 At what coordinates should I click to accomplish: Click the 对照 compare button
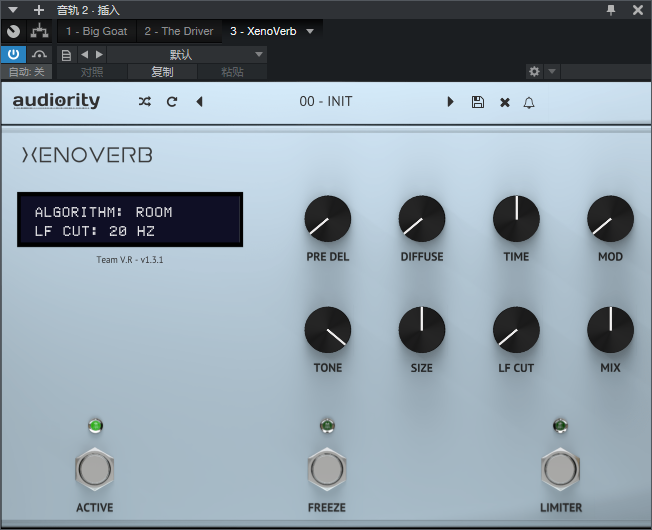[92, 72]
